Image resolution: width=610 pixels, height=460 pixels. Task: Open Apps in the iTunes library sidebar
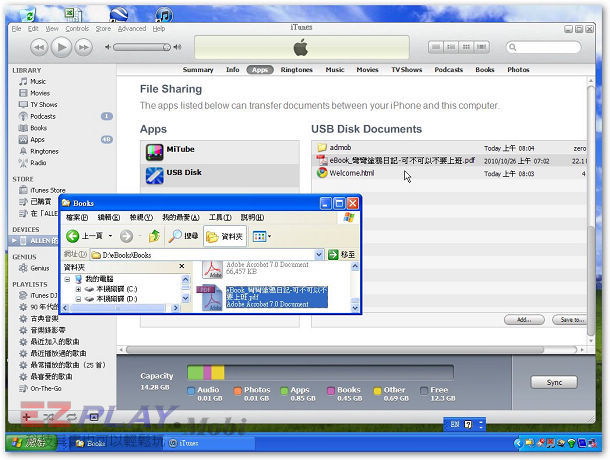point(37,140)
